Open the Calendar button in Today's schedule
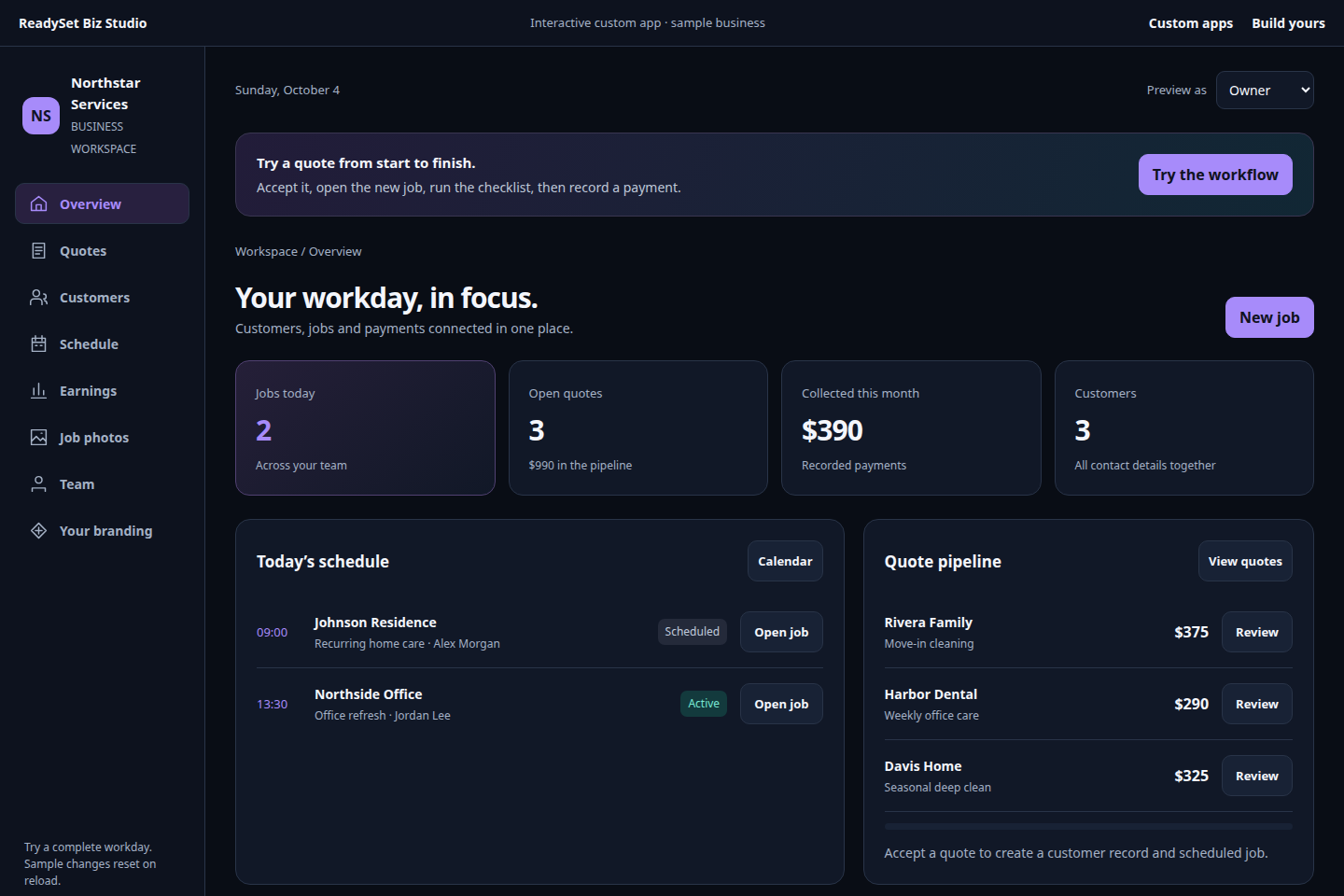Viewport: 1344px width, 896px height. [785, 561]
